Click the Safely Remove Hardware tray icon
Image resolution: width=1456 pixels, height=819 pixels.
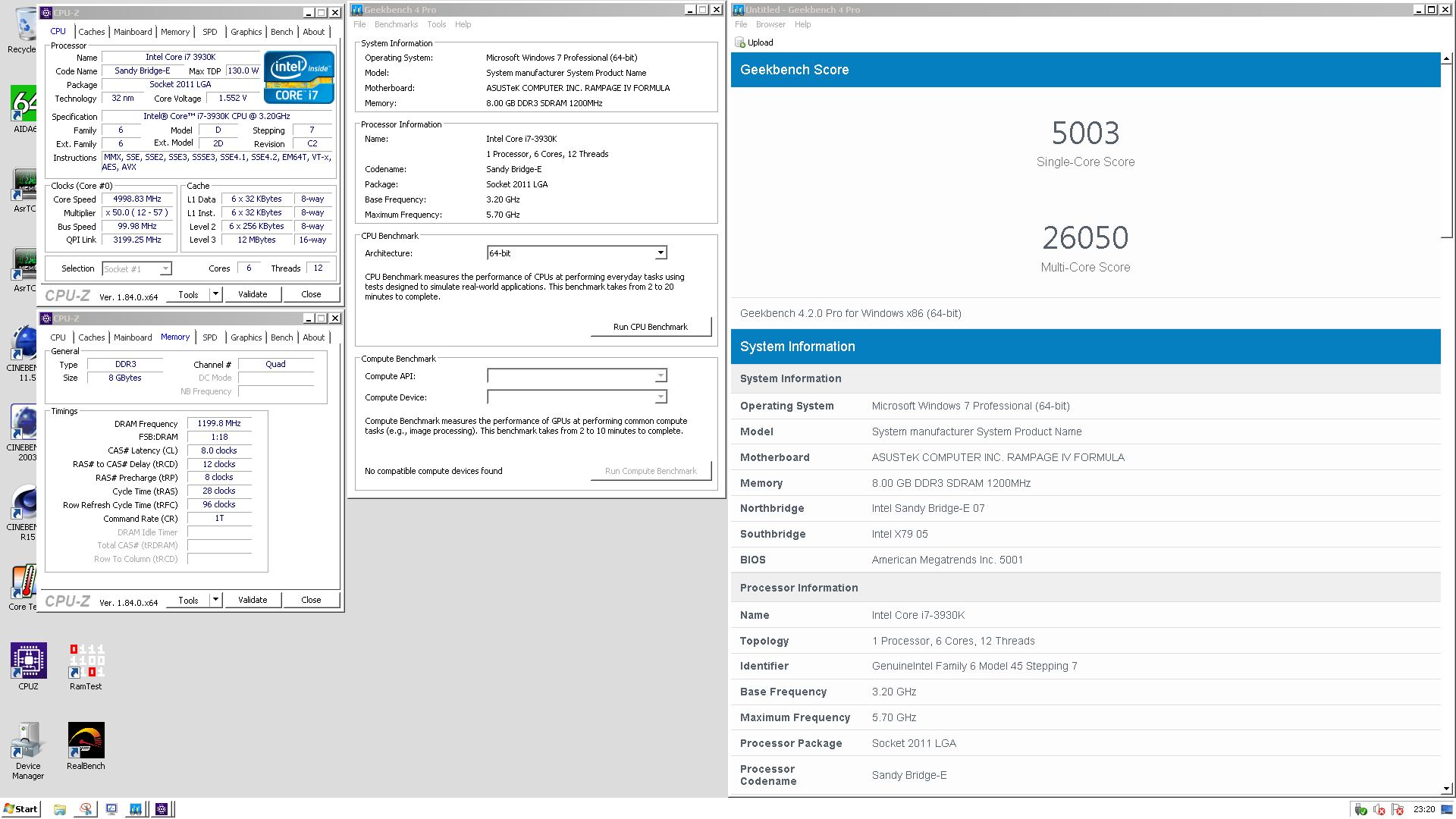[x=1361, y=810]
